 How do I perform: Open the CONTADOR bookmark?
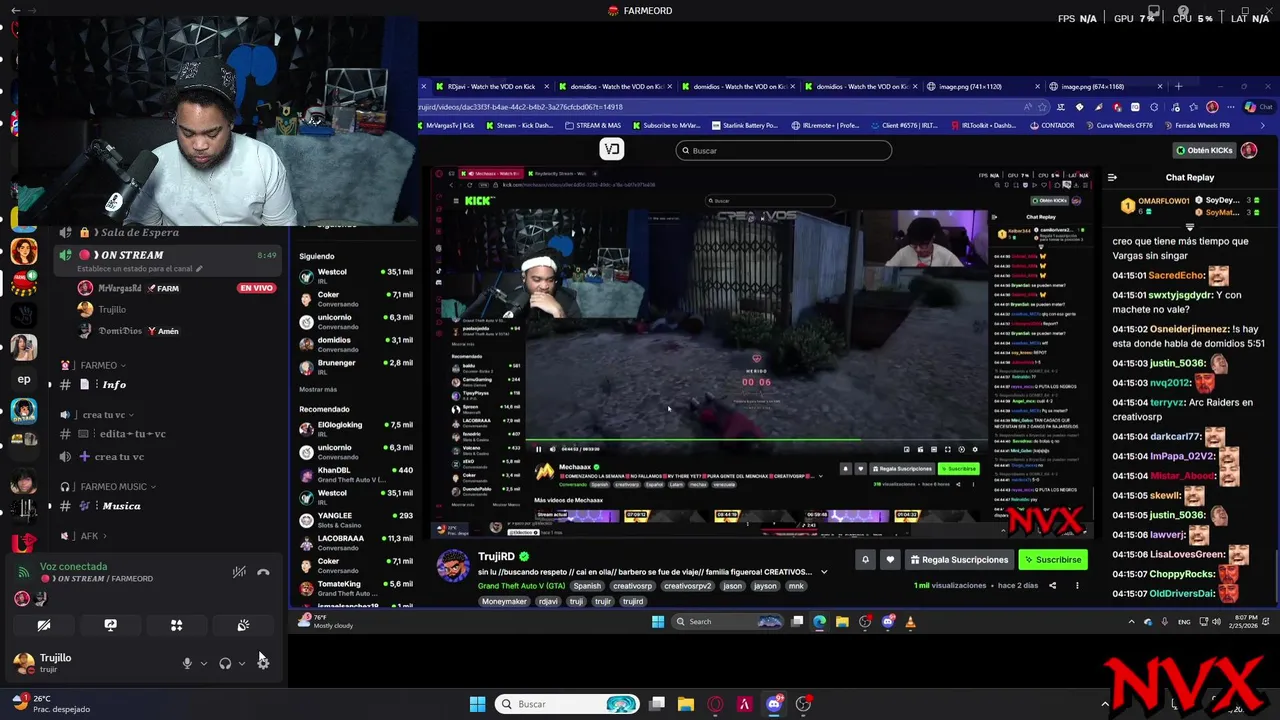pos(1051,126)
